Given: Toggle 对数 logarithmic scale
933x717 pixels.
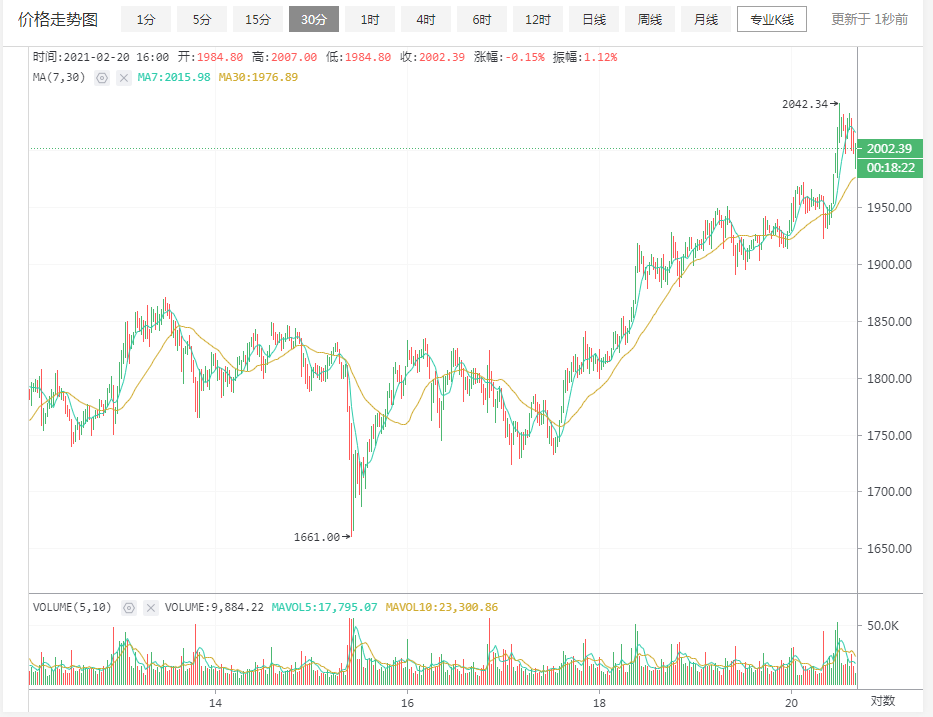Looking at the screenshot, I should coord(882,701).
